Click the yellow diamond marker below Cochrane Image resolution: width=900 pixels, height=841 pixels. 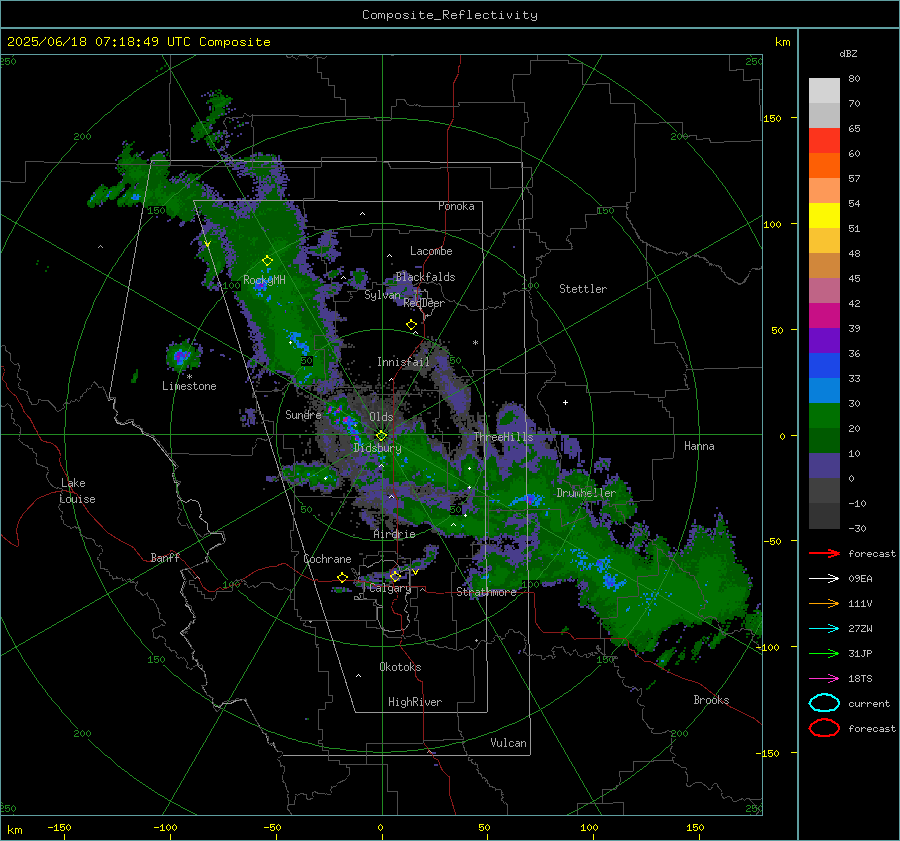[x=343, y=577]
